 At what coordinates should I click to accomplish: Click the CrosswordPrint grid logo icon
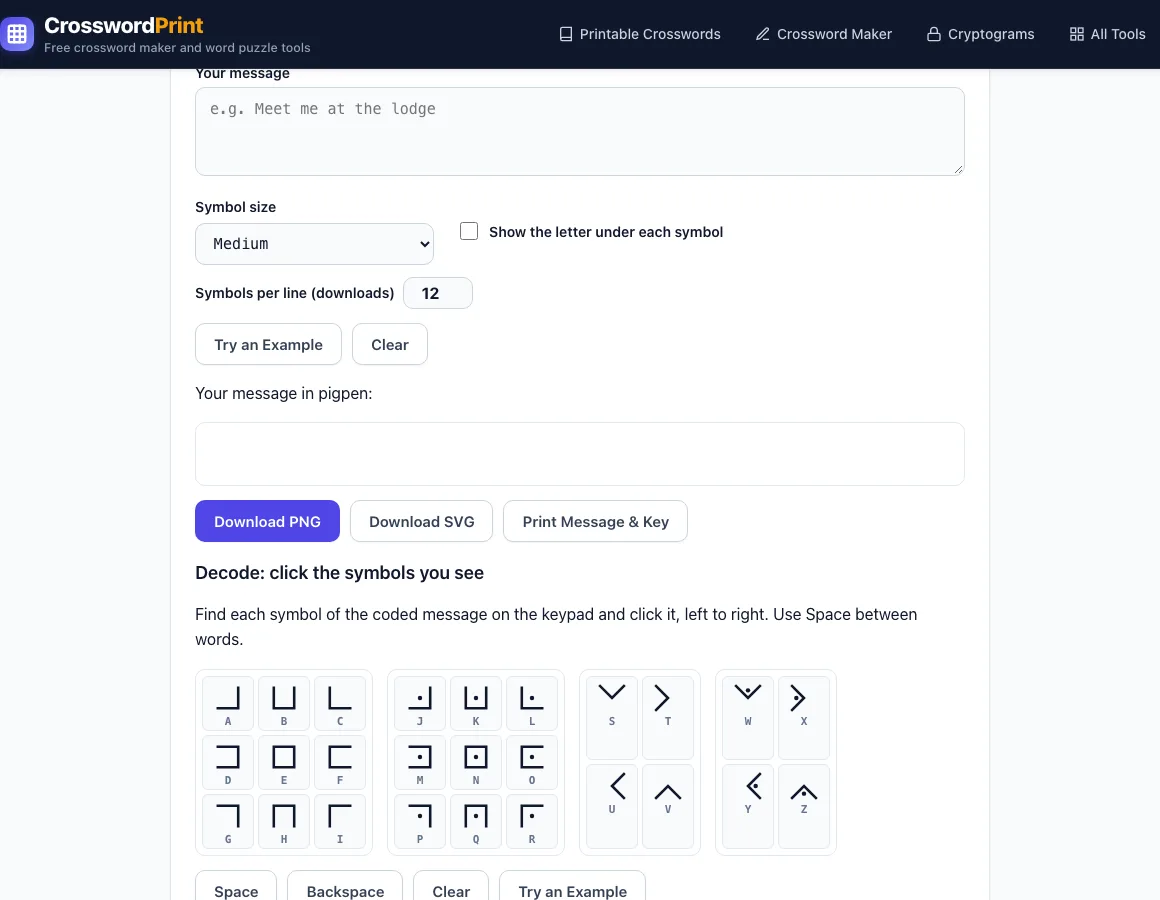[17, 34]
